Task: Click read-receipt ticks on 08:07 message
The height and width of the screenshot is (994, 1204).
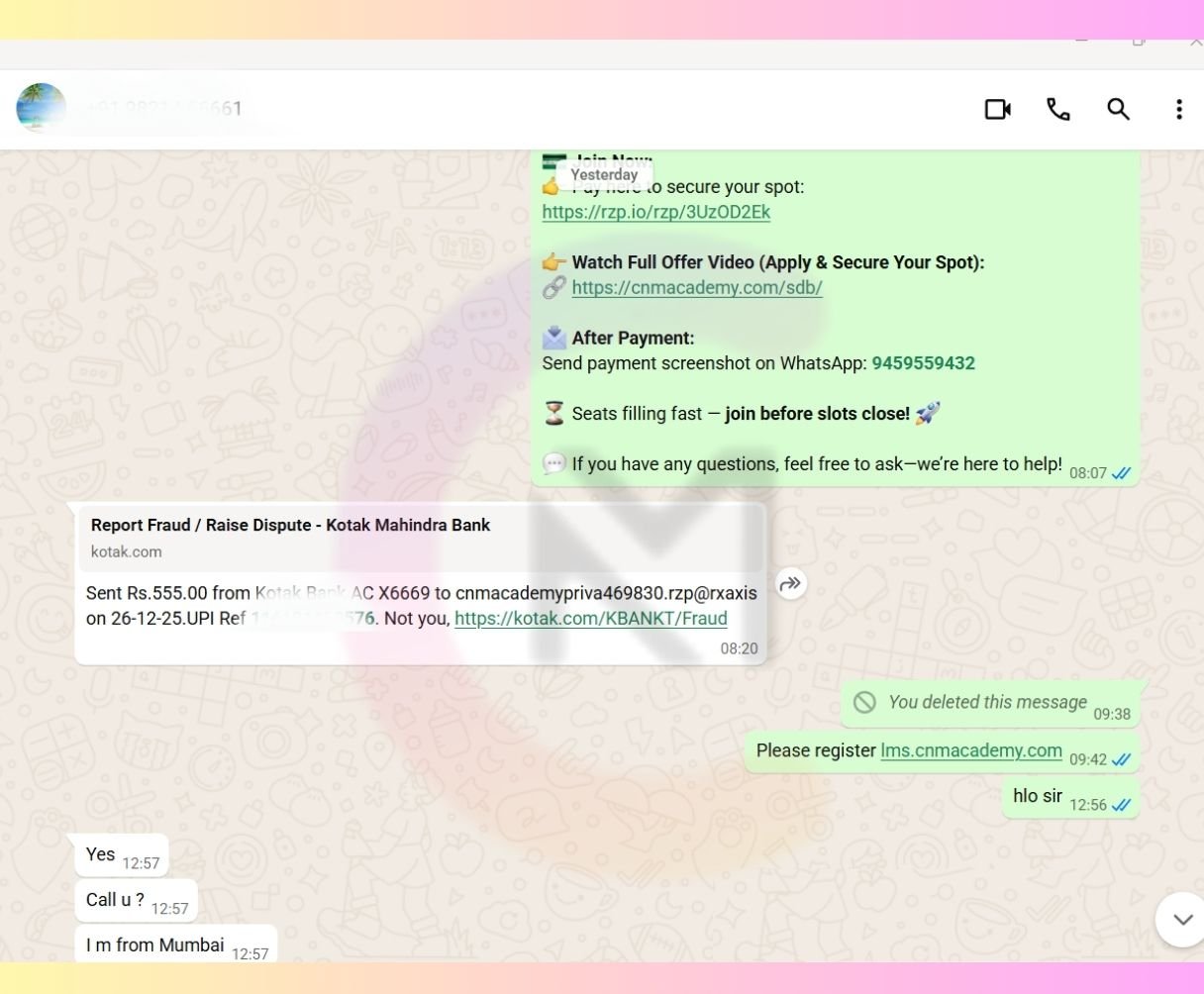Action: [x=1121, y=473]
